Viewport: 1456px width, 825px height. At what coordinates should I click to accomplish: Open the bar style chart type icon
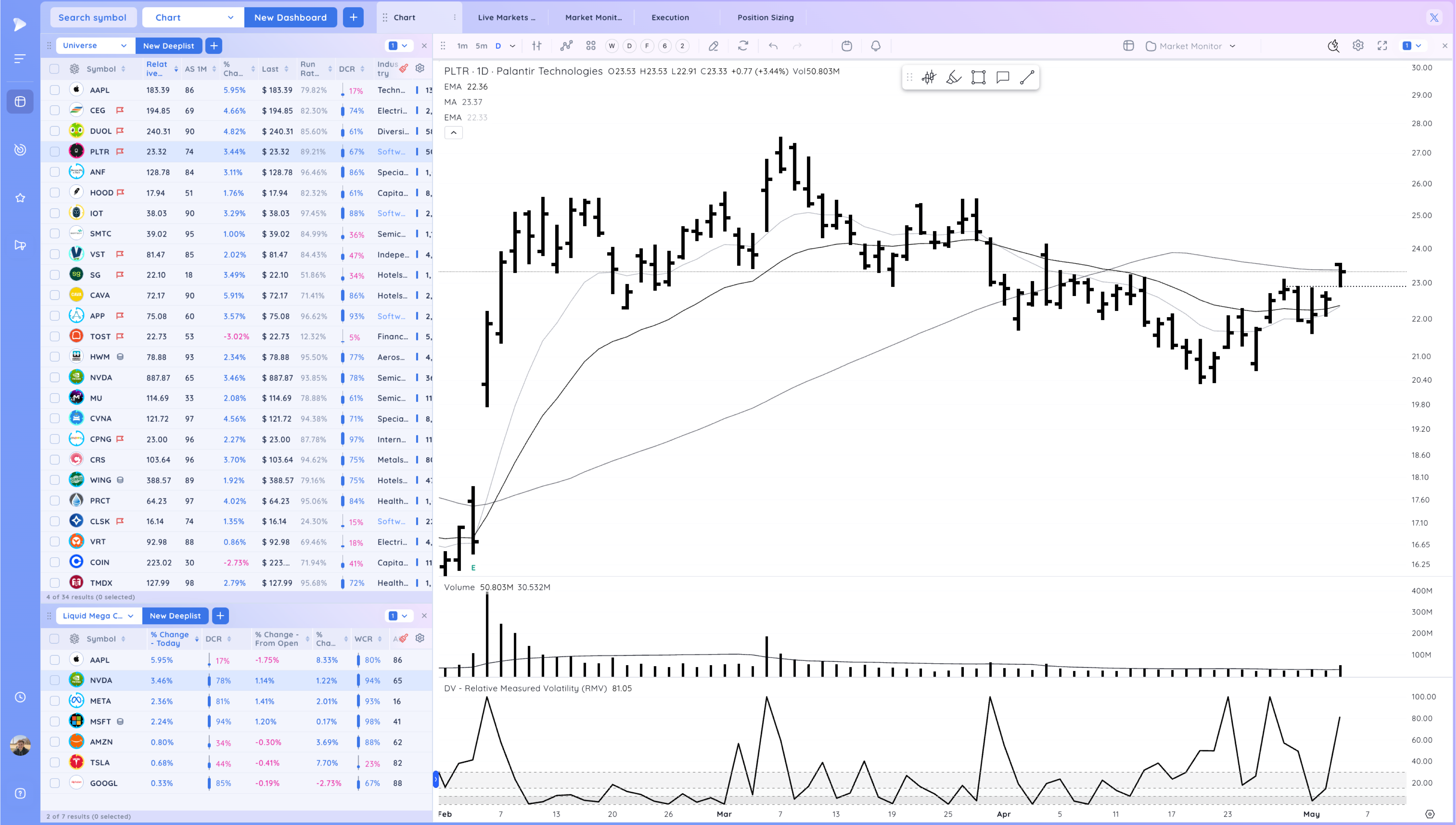point(537,46)
